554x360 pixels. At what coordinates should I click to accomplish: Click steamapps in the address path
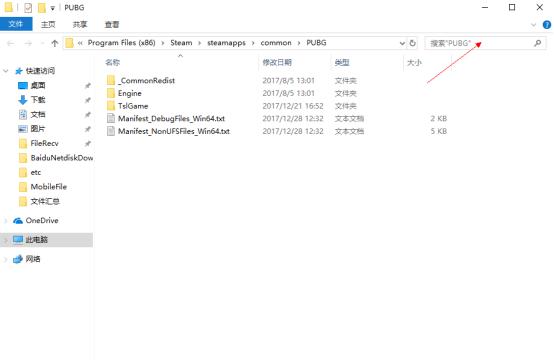click(226, 43)
